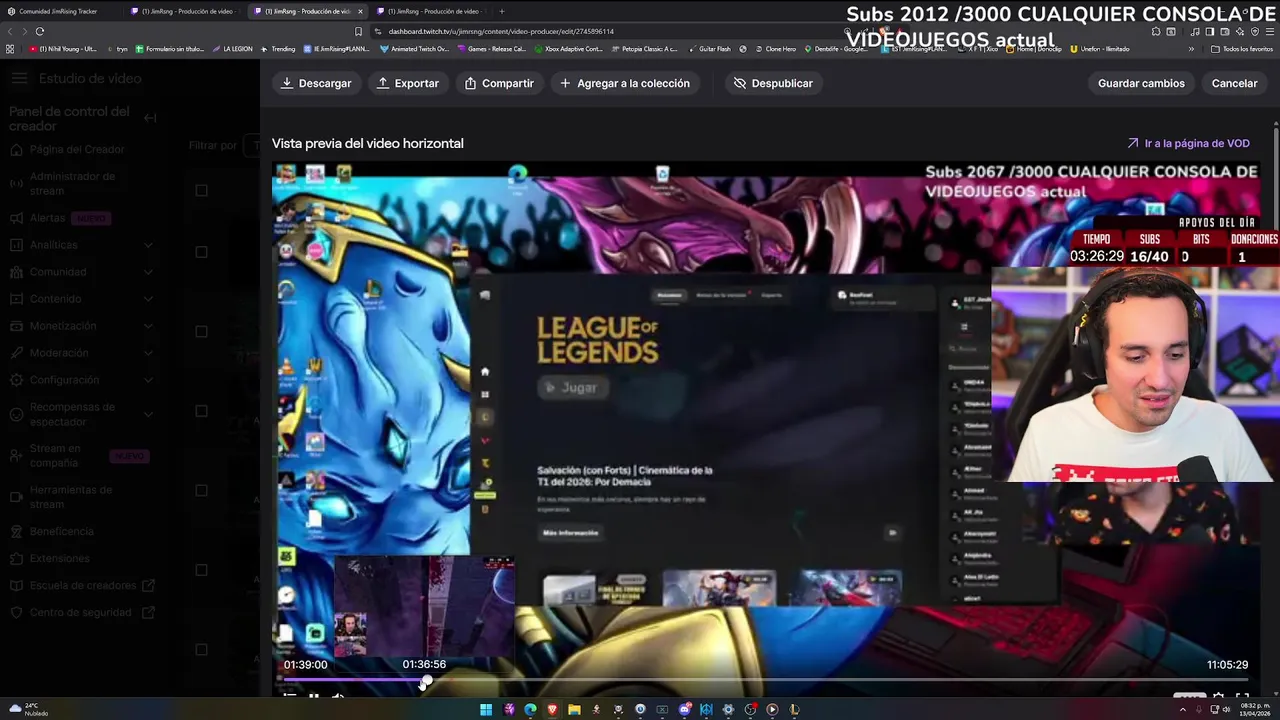1280x720 pixels.
Task: Open the Clone Hero bookmark
Action: (x=776, y=49)
